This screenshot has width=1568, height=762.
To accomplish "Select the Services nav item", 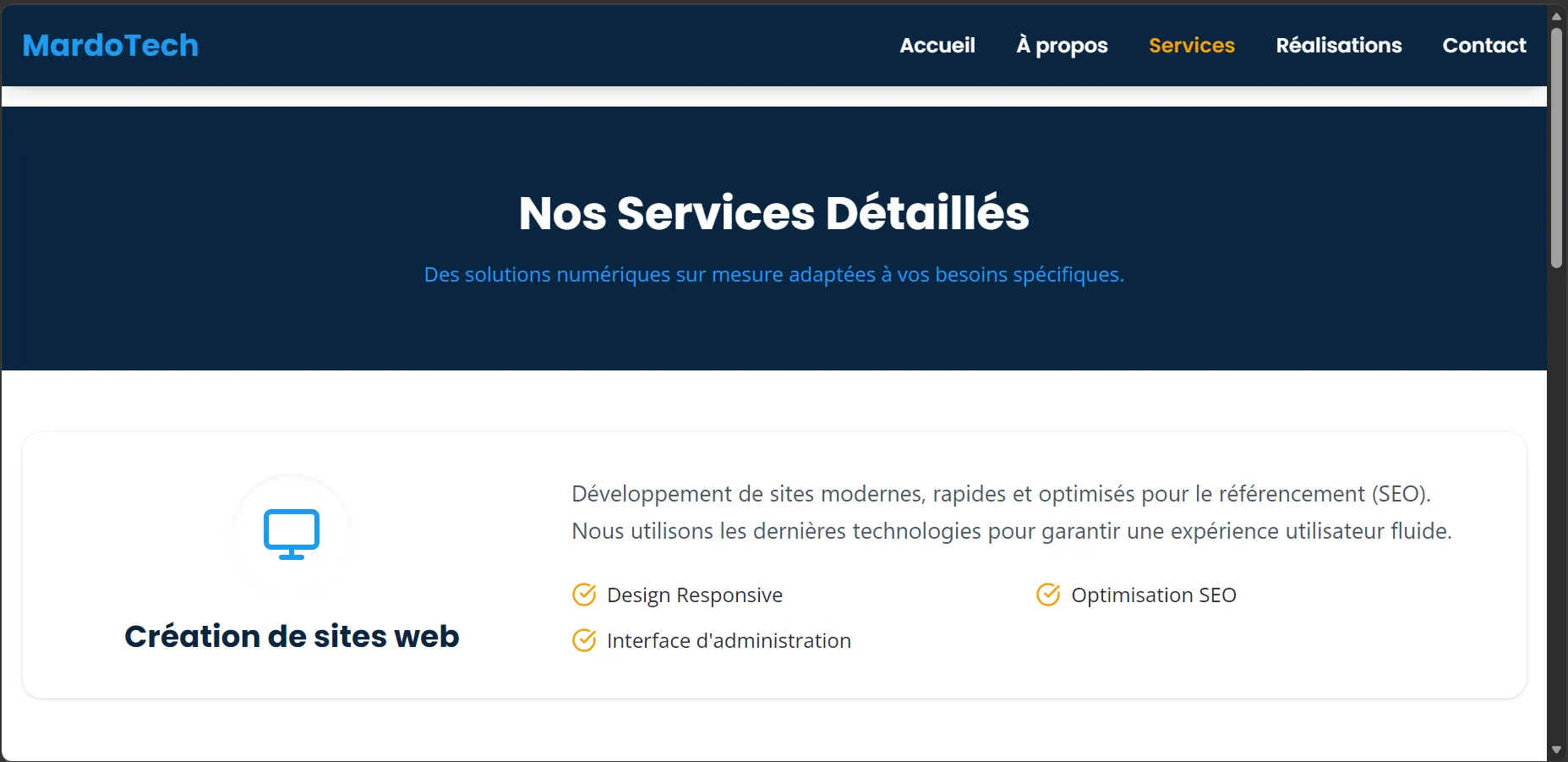I will 1192,46.
